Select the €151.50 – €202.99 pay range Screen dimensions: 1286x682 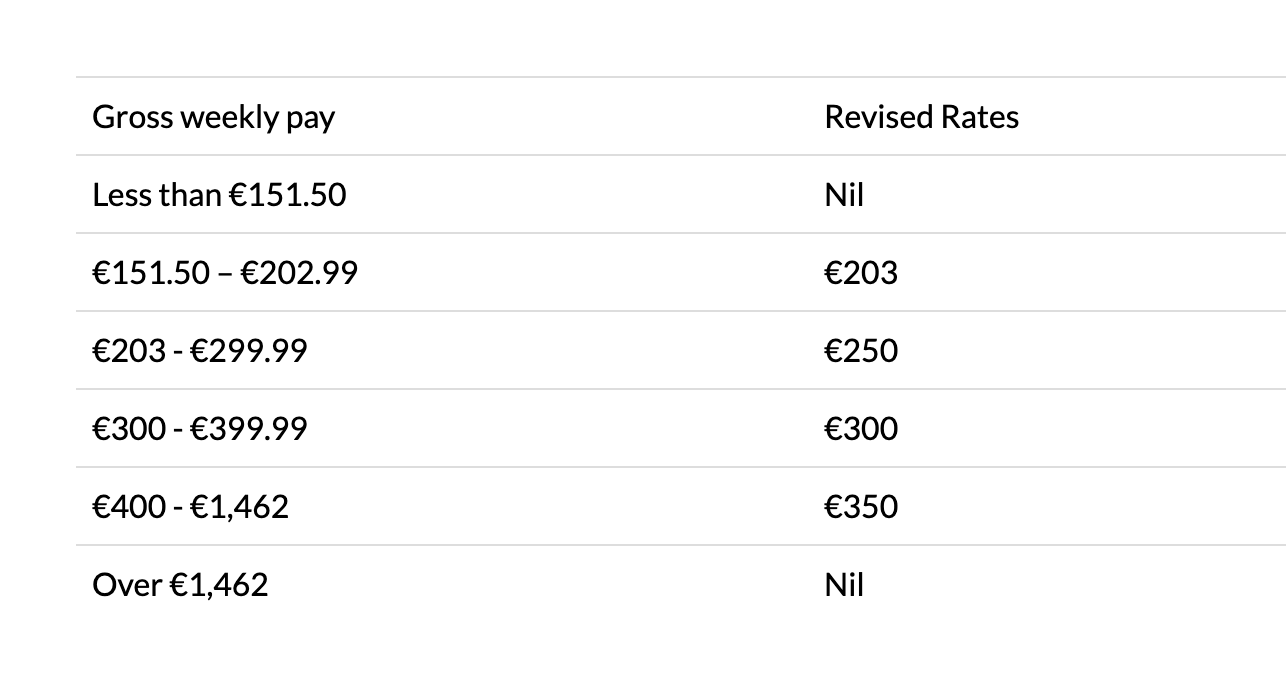225,272
